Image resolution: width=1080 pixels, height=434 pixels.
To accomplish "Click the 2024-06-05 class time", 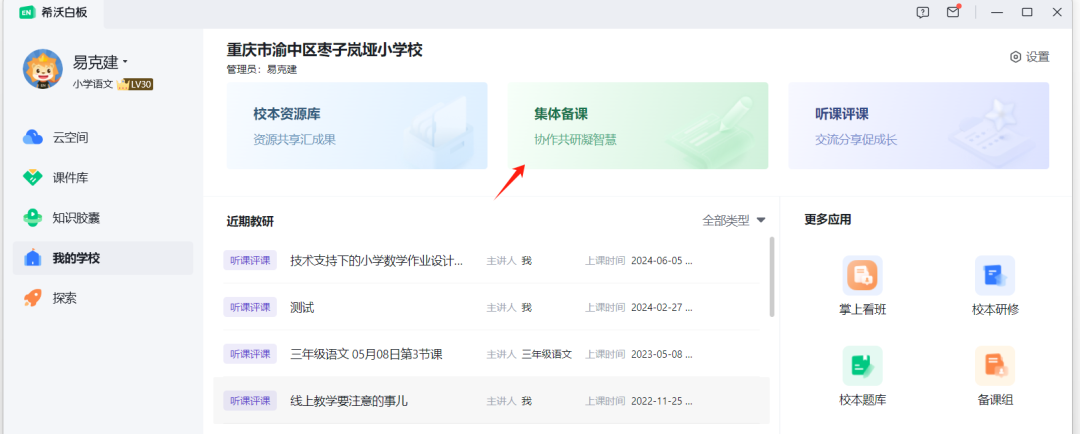I will pyautogui.click(x=662, y=261).
